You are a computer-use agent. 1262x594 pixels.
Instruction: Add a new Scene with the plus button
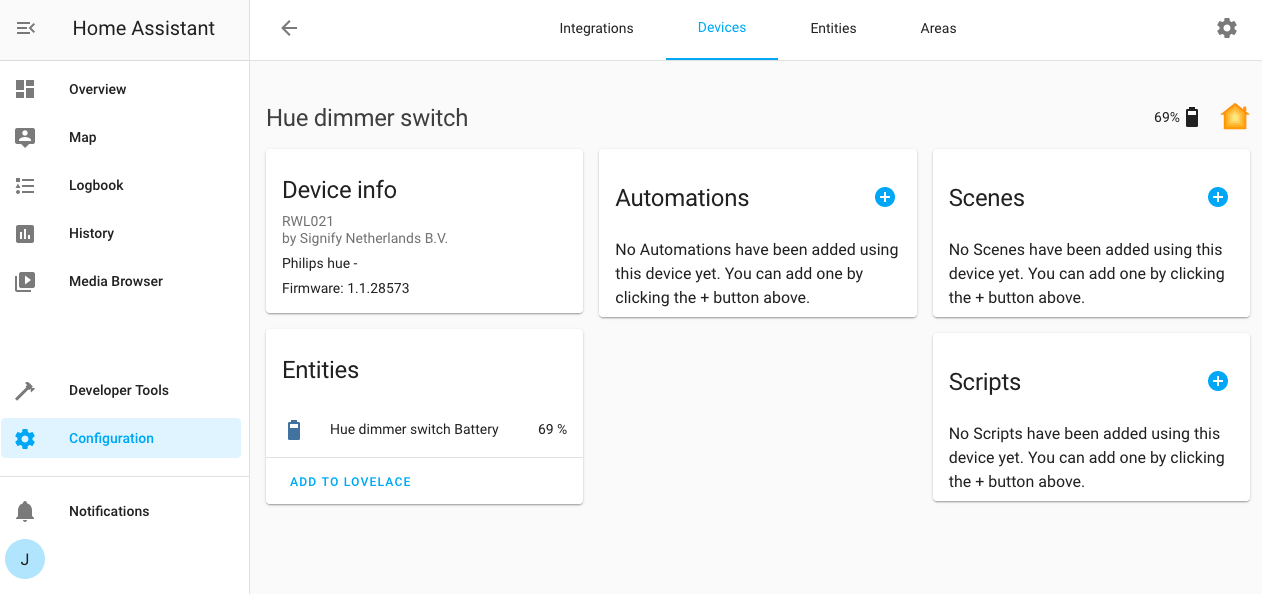[x=1218, y=197]
